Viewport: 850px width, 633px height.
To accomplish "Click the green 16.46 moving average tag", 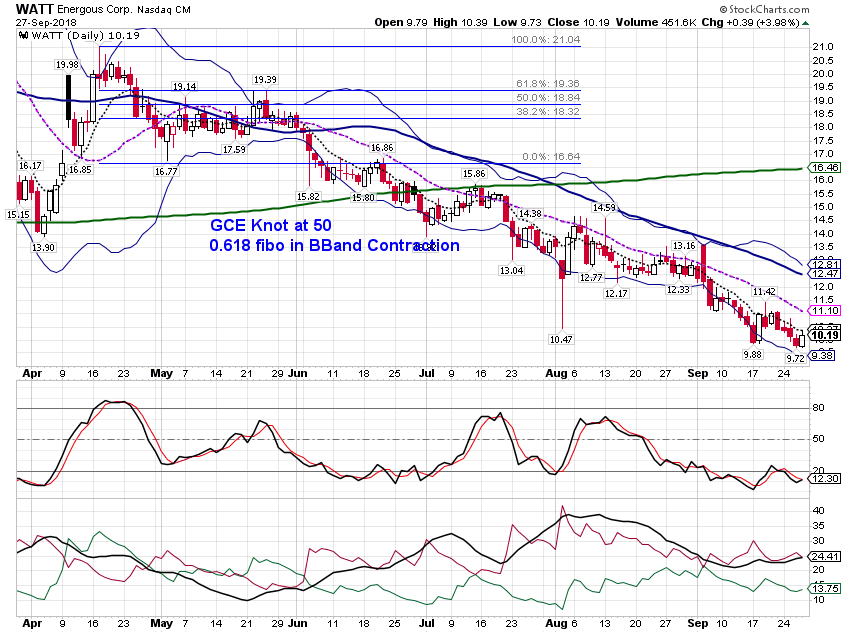I will point(825,167).
